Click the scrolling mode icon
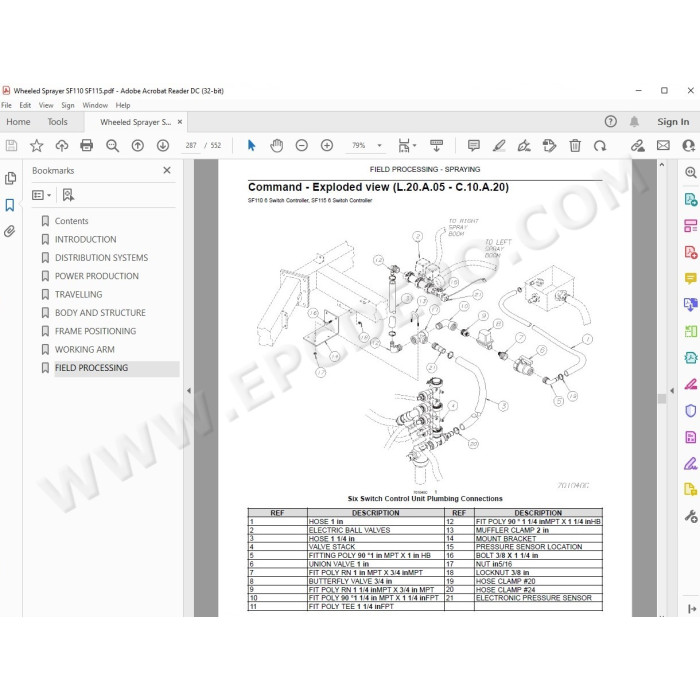The height and width of the screenshot is (700, 700). [x=436, y=146]
